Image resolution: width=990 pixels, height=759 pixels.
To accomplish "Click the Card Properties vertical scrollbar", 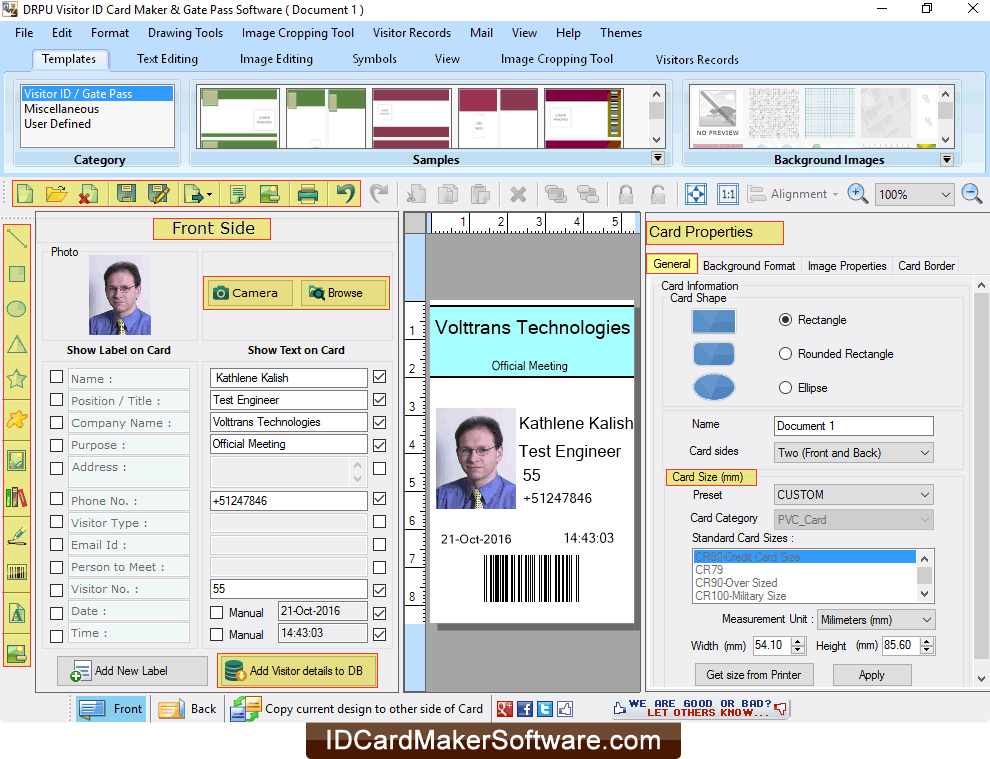I will point(981,480).
